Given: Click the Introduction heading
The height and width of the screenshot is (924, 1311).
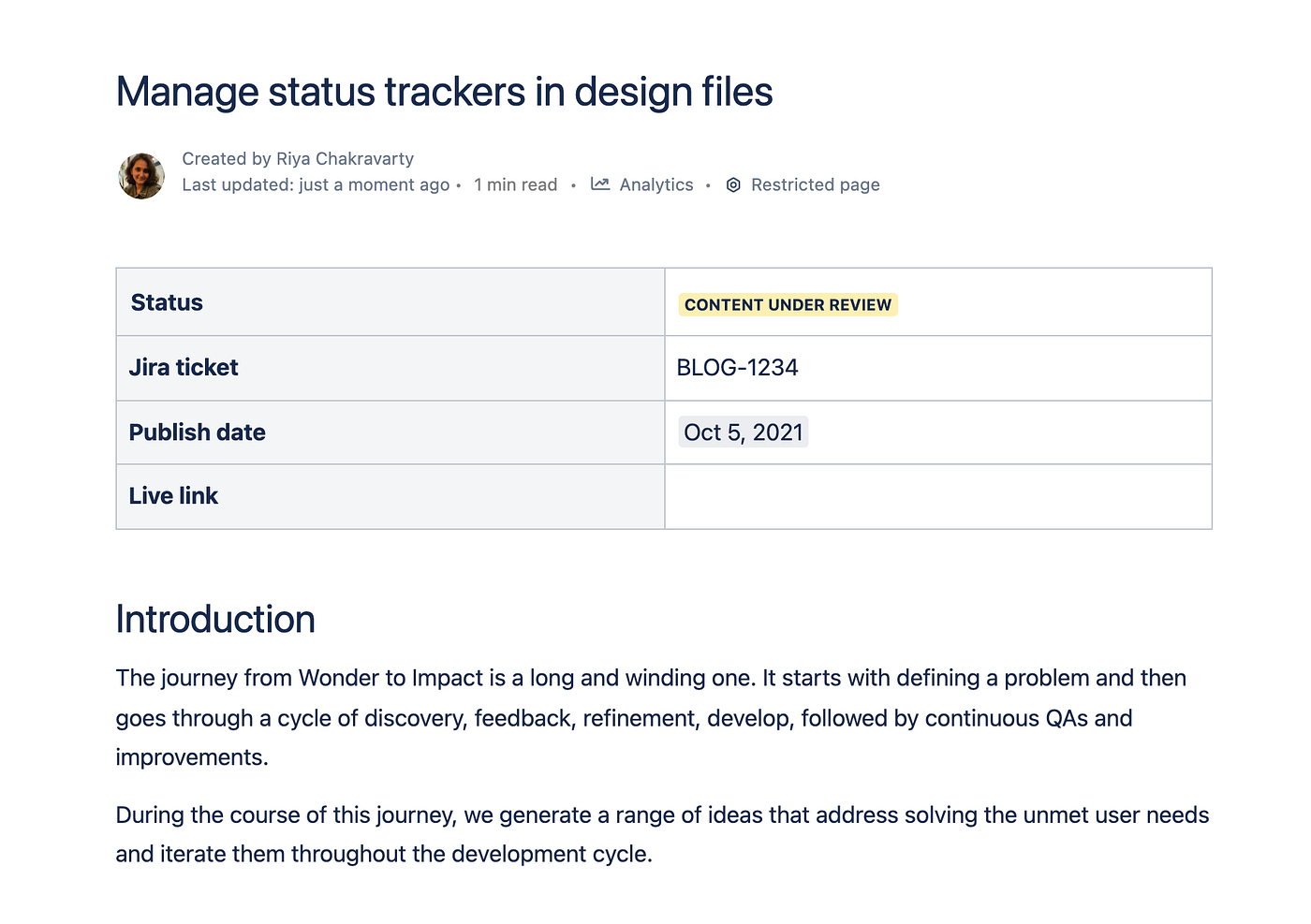Looking at the screenshot, I should tap(215, 620).
